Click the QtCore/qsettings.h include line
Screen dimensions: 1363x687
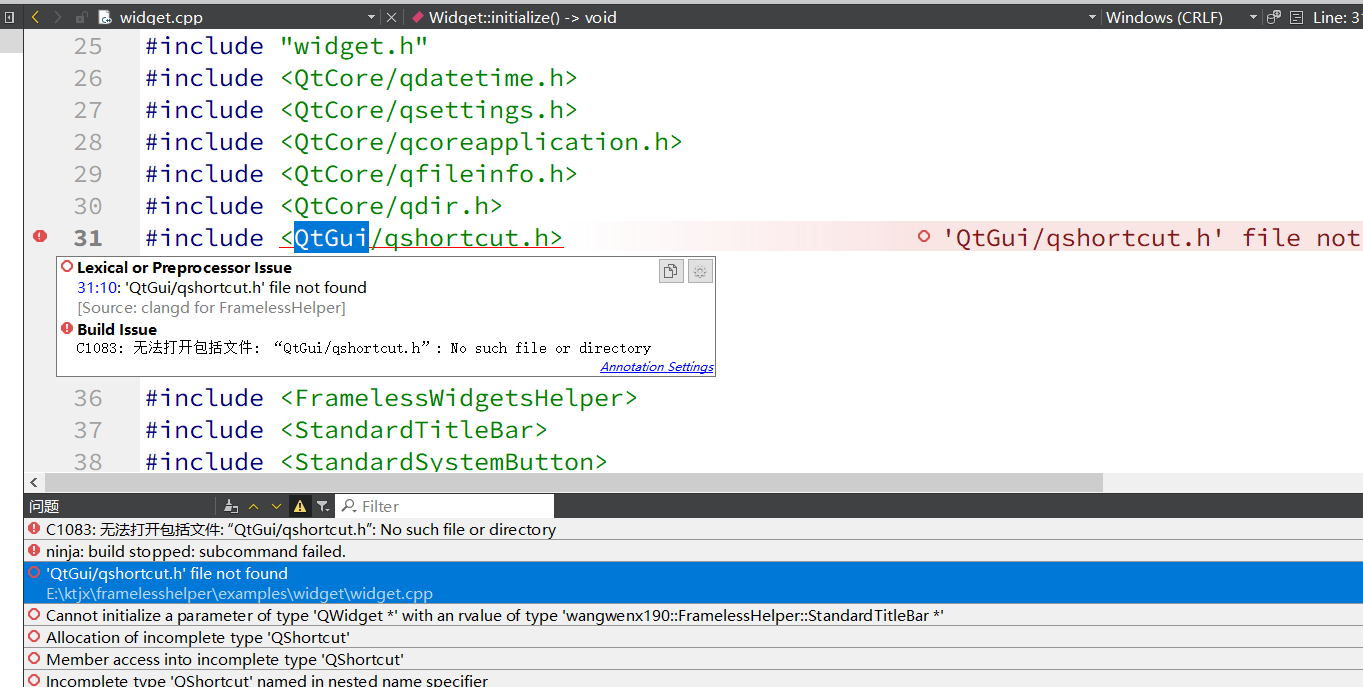tap(361, 110)
